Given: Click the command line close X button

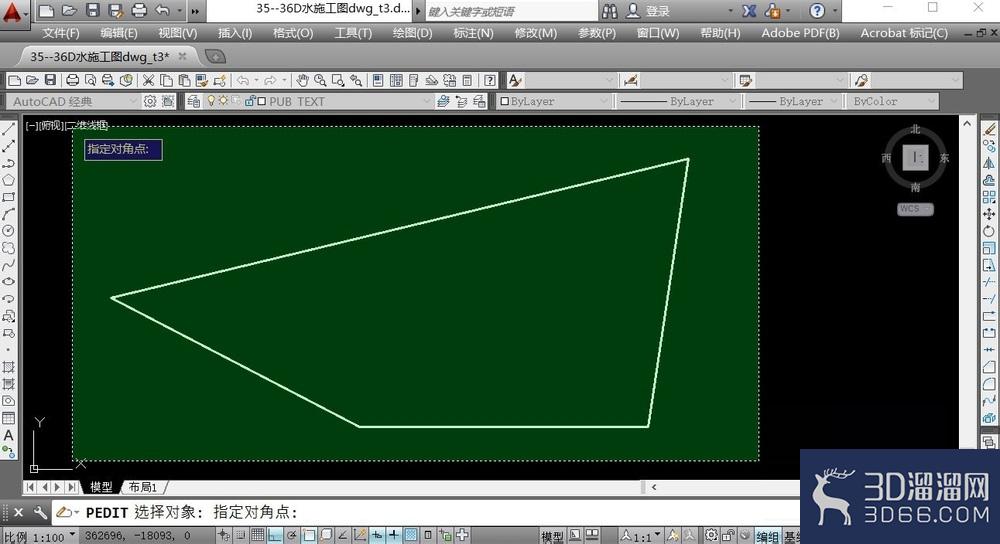Looking at the screenshot, I should 18,512.
